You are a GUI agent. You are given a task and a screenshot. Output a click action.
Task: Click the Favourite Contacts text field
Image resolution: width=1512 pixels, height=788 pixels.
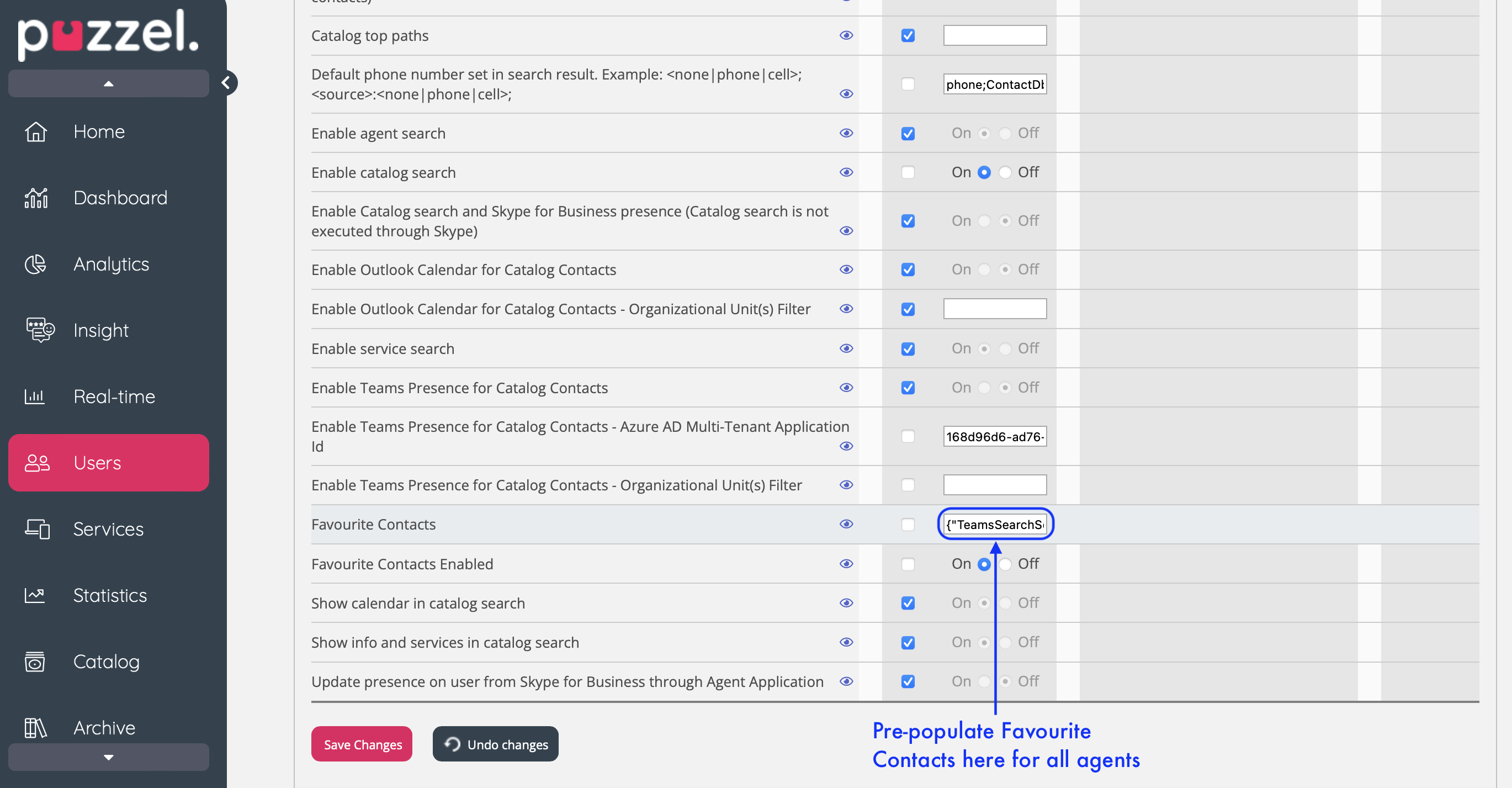994,523
